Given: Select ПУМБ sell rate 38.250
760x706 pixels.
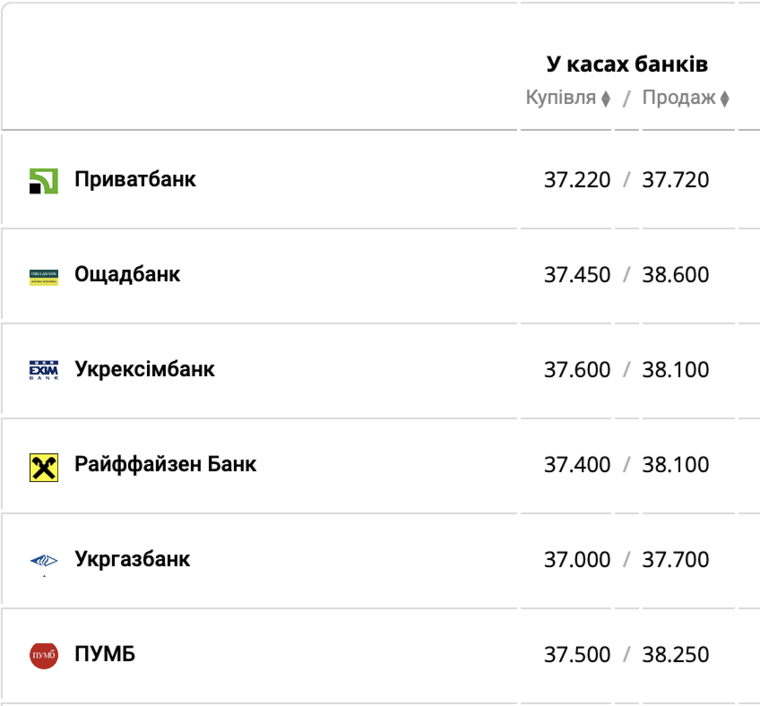Looking at the screenshot, I should point(675,655).
